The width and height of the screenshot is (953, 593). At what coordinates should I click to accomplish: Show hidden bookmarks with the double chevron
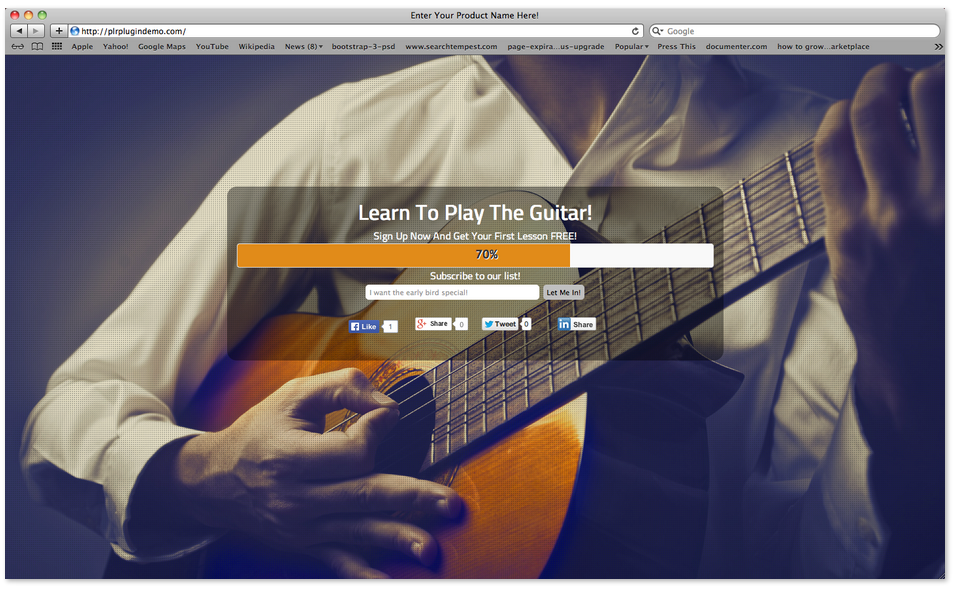[938, 46]
